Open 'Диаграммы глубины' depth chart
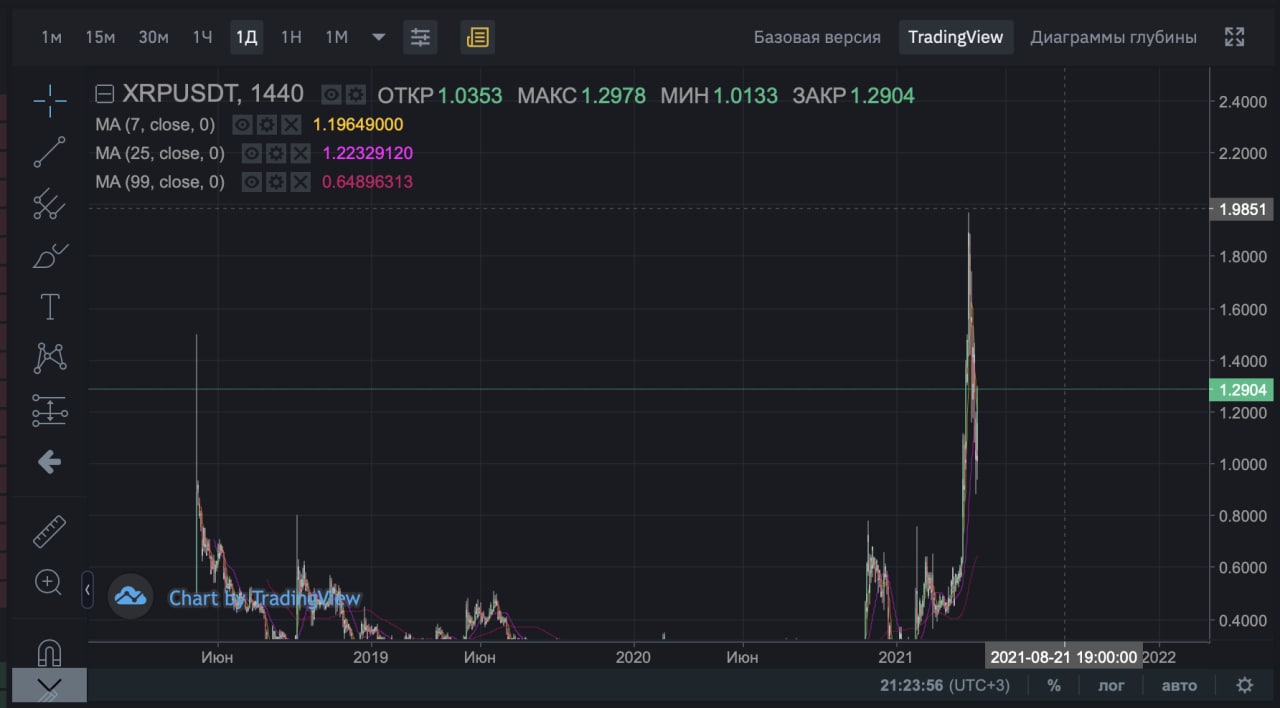Image resolution: width=1280 pixels, height=708 pixels. [1113, 37]
